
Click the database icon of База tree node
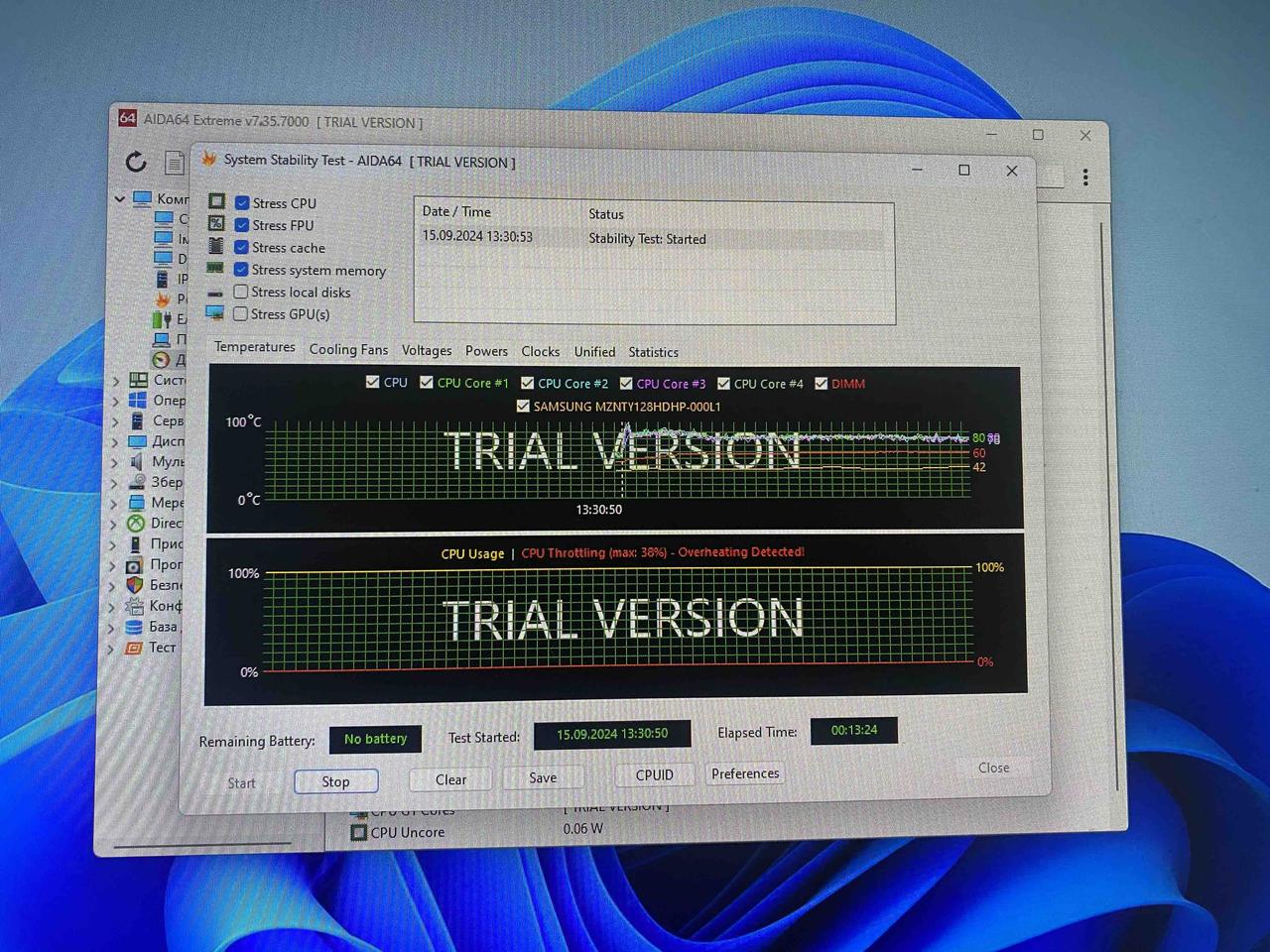134,627
